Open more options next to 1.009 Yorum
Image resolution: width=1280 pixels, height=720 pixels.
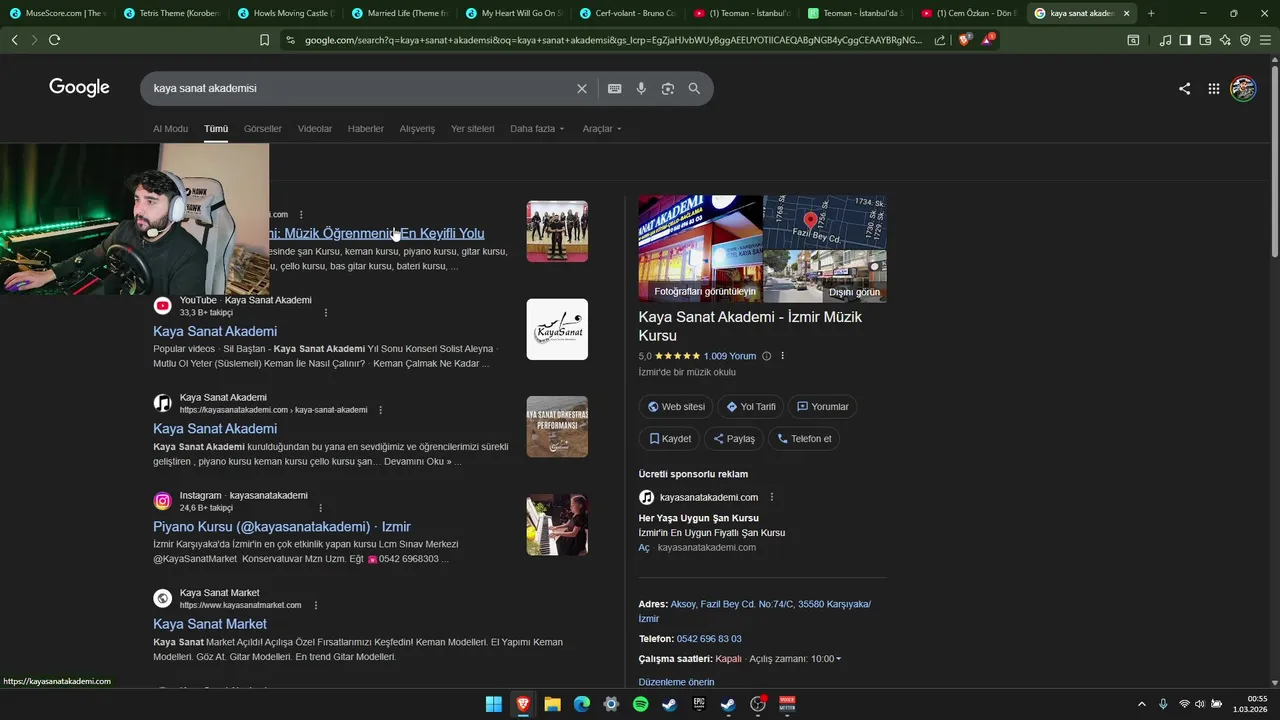pyautogui.click(x=782, y=356)
